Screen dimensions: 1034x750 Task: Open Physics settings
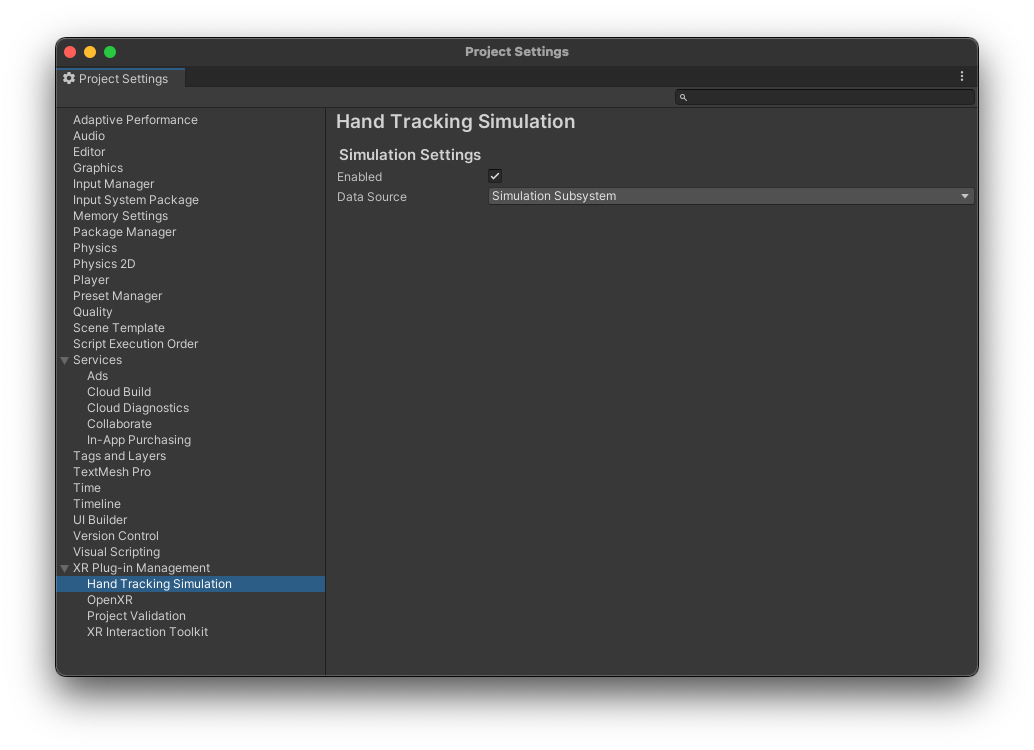pyautogui.click(x=95, y=248)
